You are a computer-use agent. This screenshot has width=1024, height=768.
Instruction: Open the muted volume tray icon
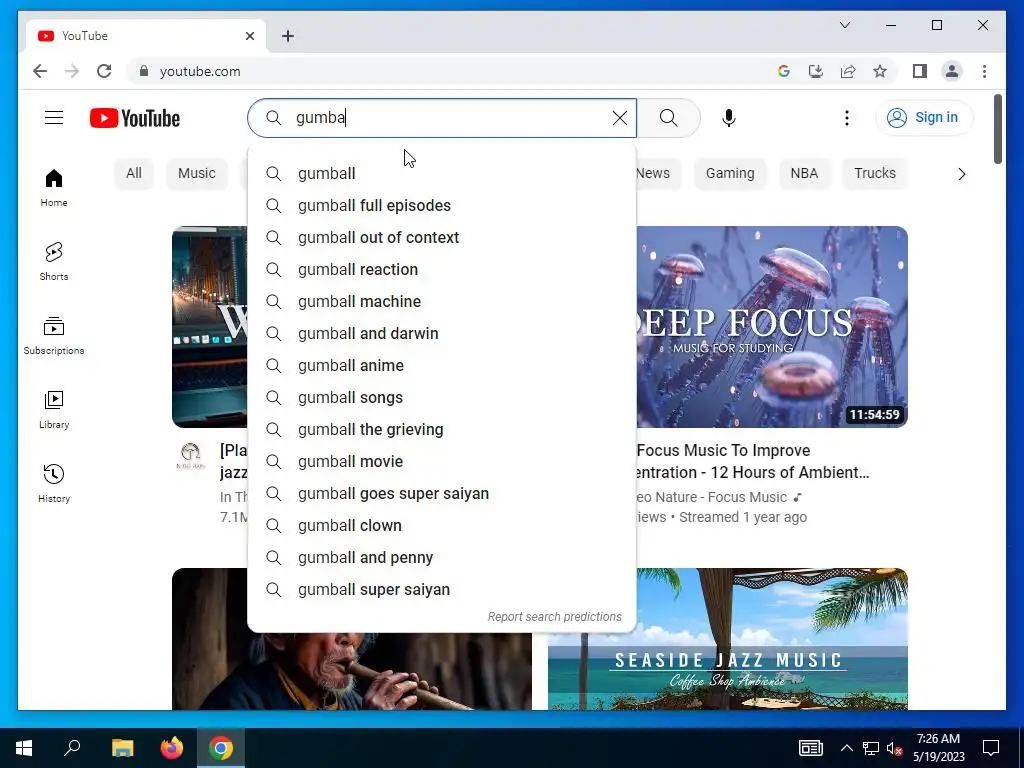[x=894, y=748]
